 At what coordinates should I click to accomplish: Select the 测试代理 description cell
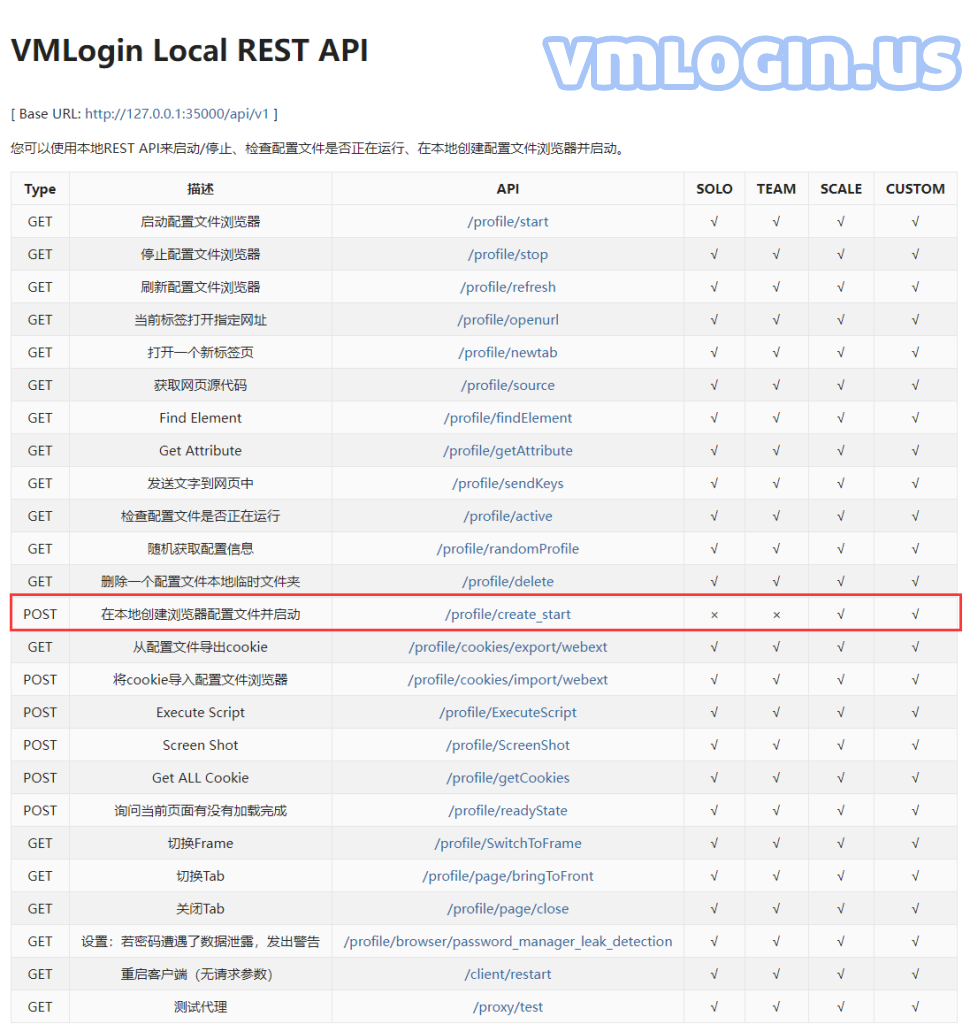click(x=201, y=1007)
